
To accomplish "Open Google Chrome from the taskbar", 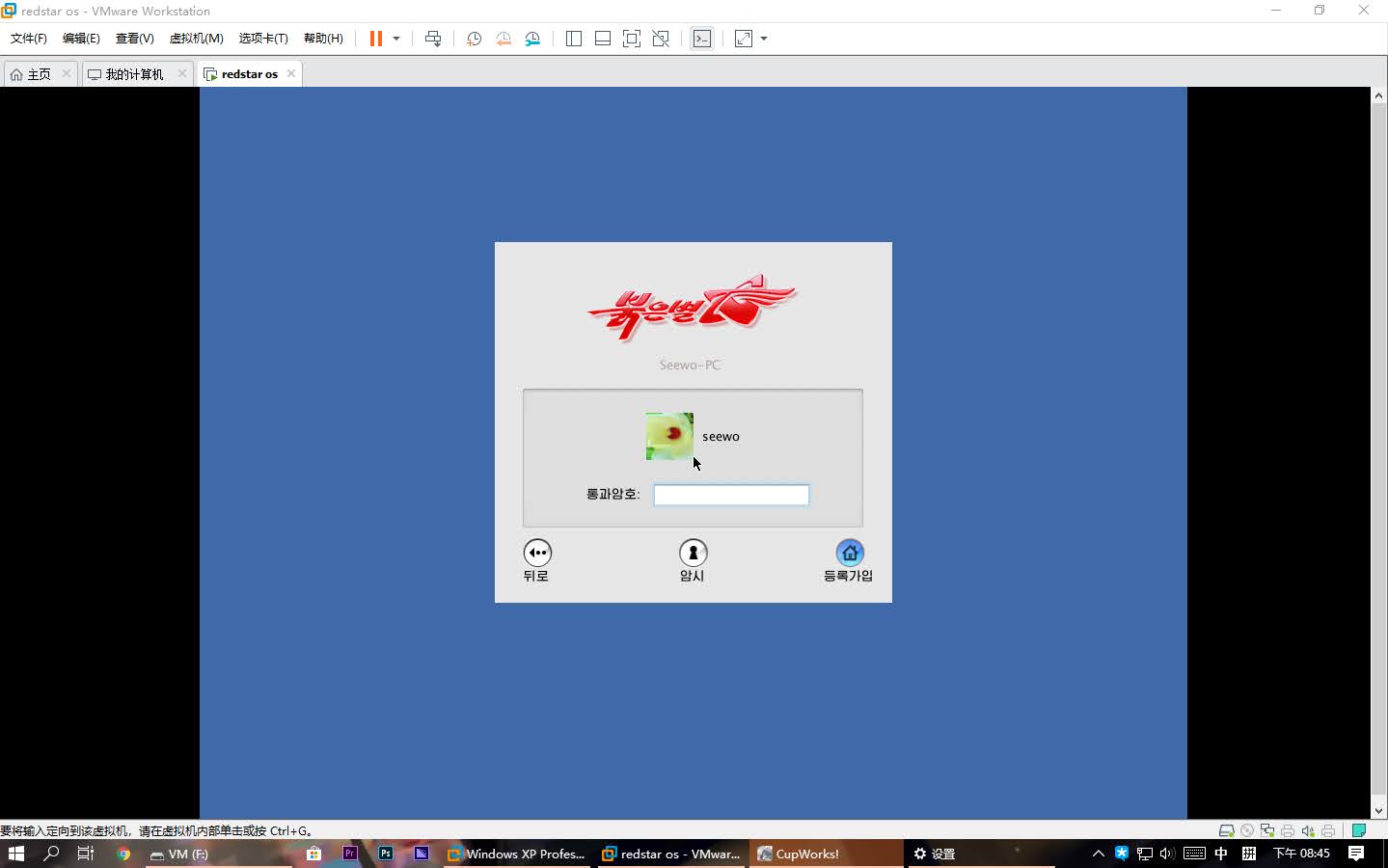I will (123, 854).
